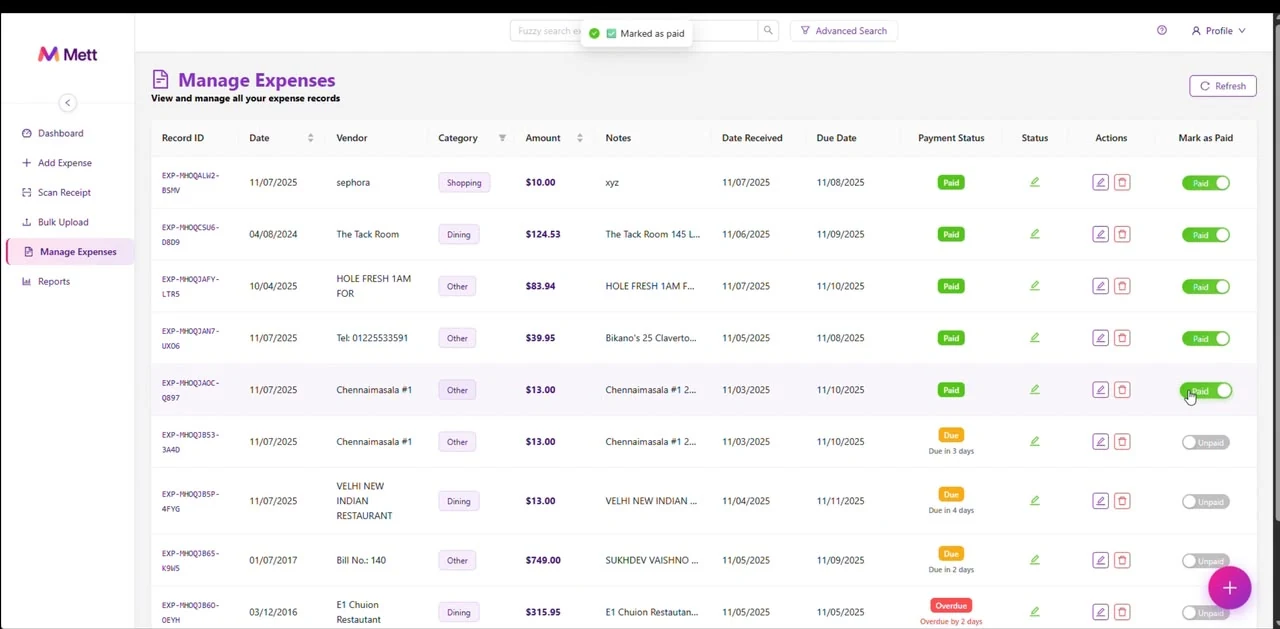Click Record ID column header
1280x629 pixels.
click(x=183, y=138)
